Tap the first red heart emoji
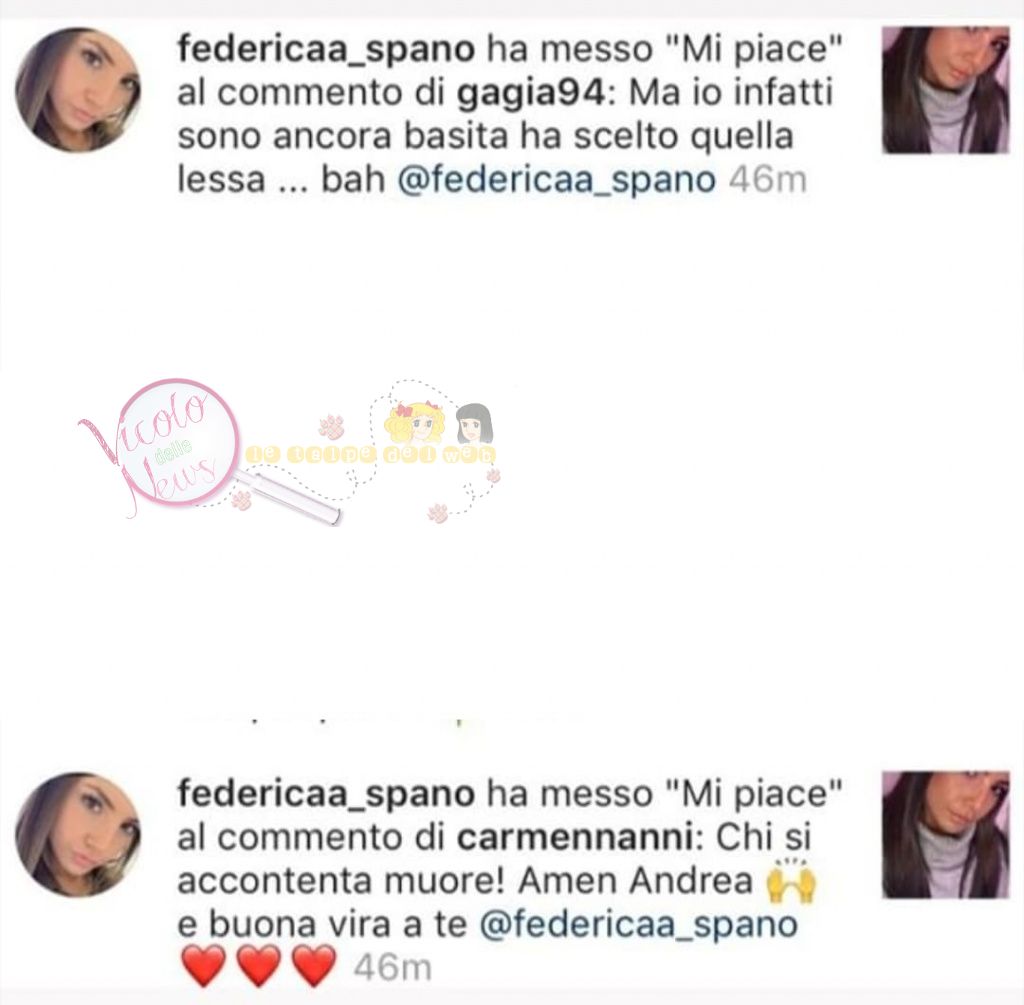This screenshot has height=1005, width=1024. [x=204, y=966]
